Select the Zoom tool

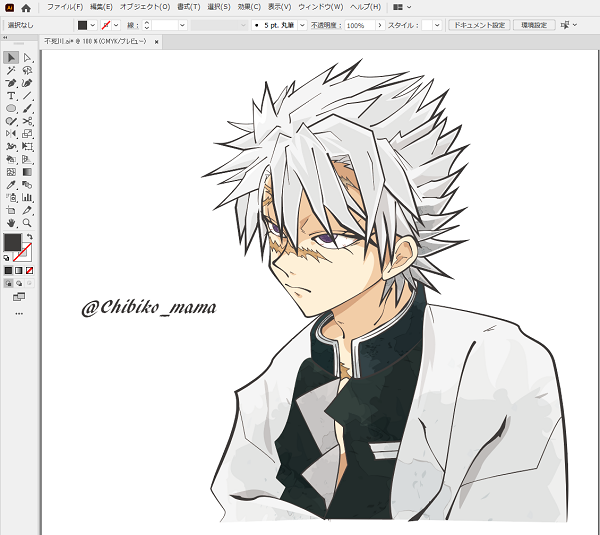[x=27, y=223]
